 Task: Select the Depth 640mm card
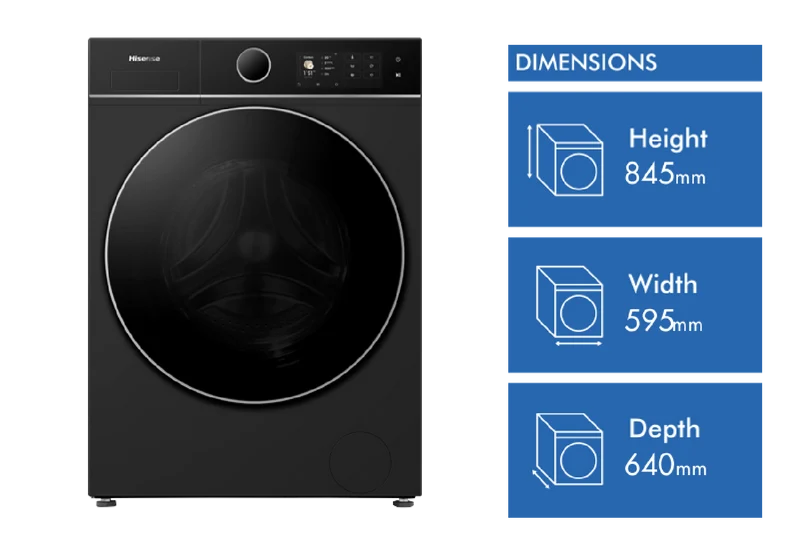pyautogui.click(x=635, y=450)
